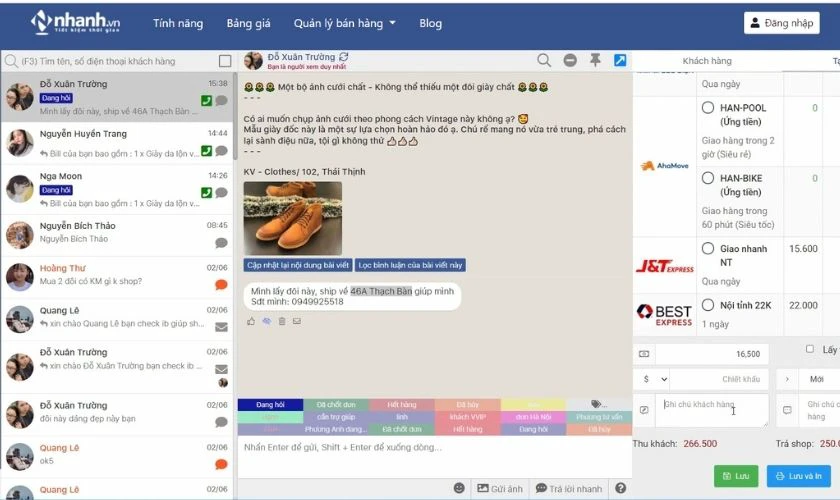
Task: Click the comment bubble icon on Nguyễn Bích Thảo row
Action: click(221, 243)
